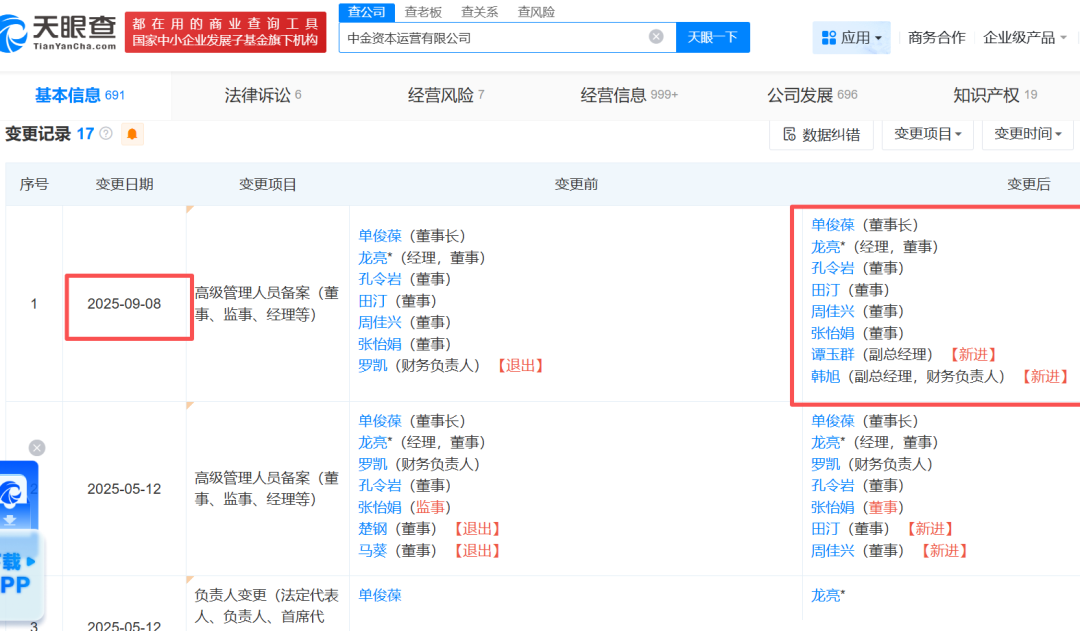Click the 应用 grid icon
The image size is (1080, 631).
828,38
